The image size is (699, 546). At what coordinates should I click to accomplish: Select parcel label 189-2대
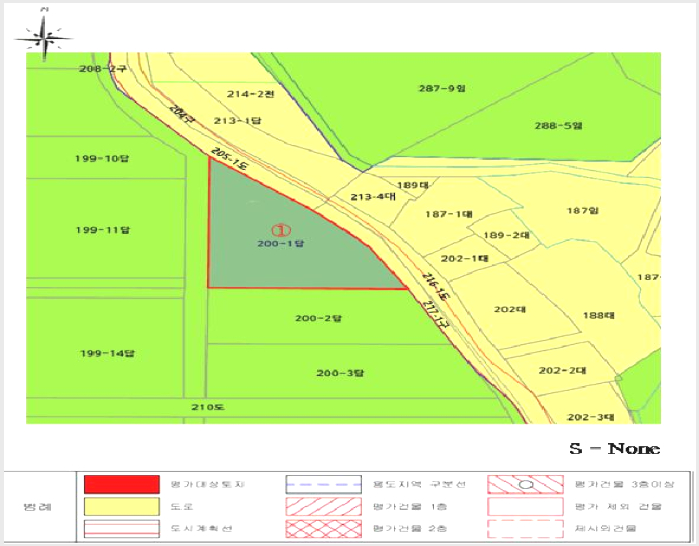pyautogui.click(x=506, y=235)
